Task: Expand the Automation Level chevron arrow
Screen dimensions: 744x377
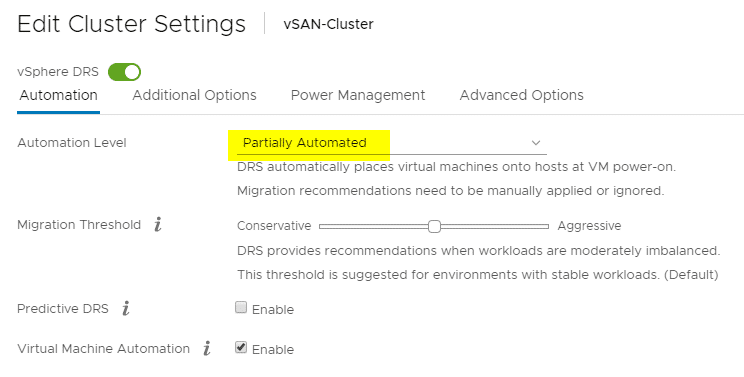Action: point(536,143)
